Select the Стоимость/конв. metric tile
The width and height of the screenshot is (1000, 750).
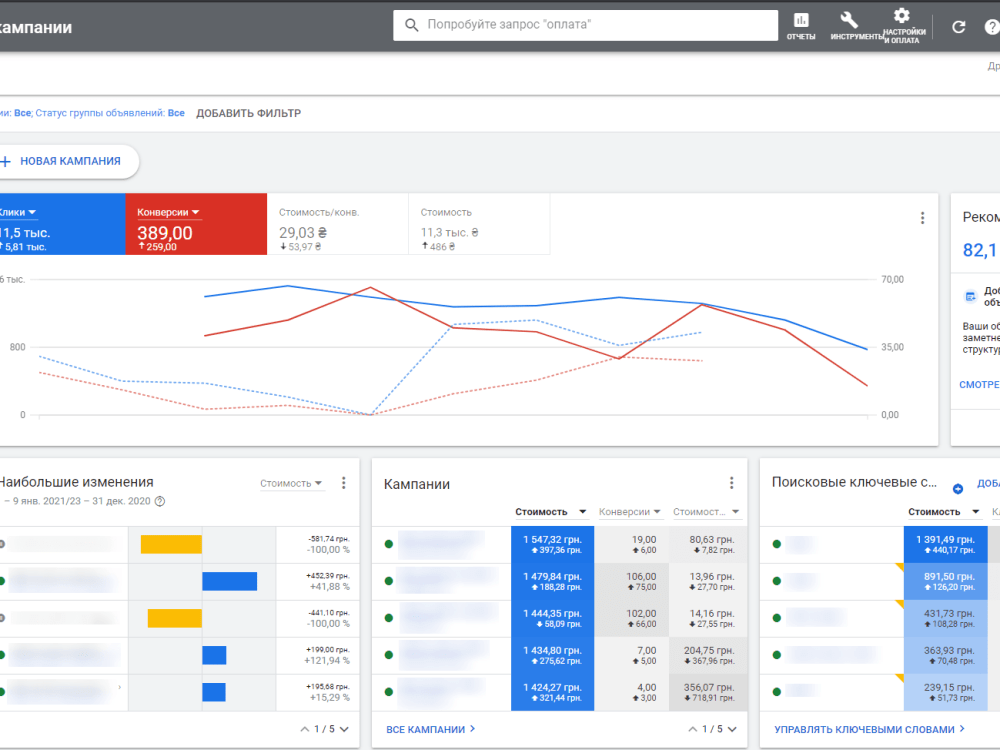[x=337, y=224]
